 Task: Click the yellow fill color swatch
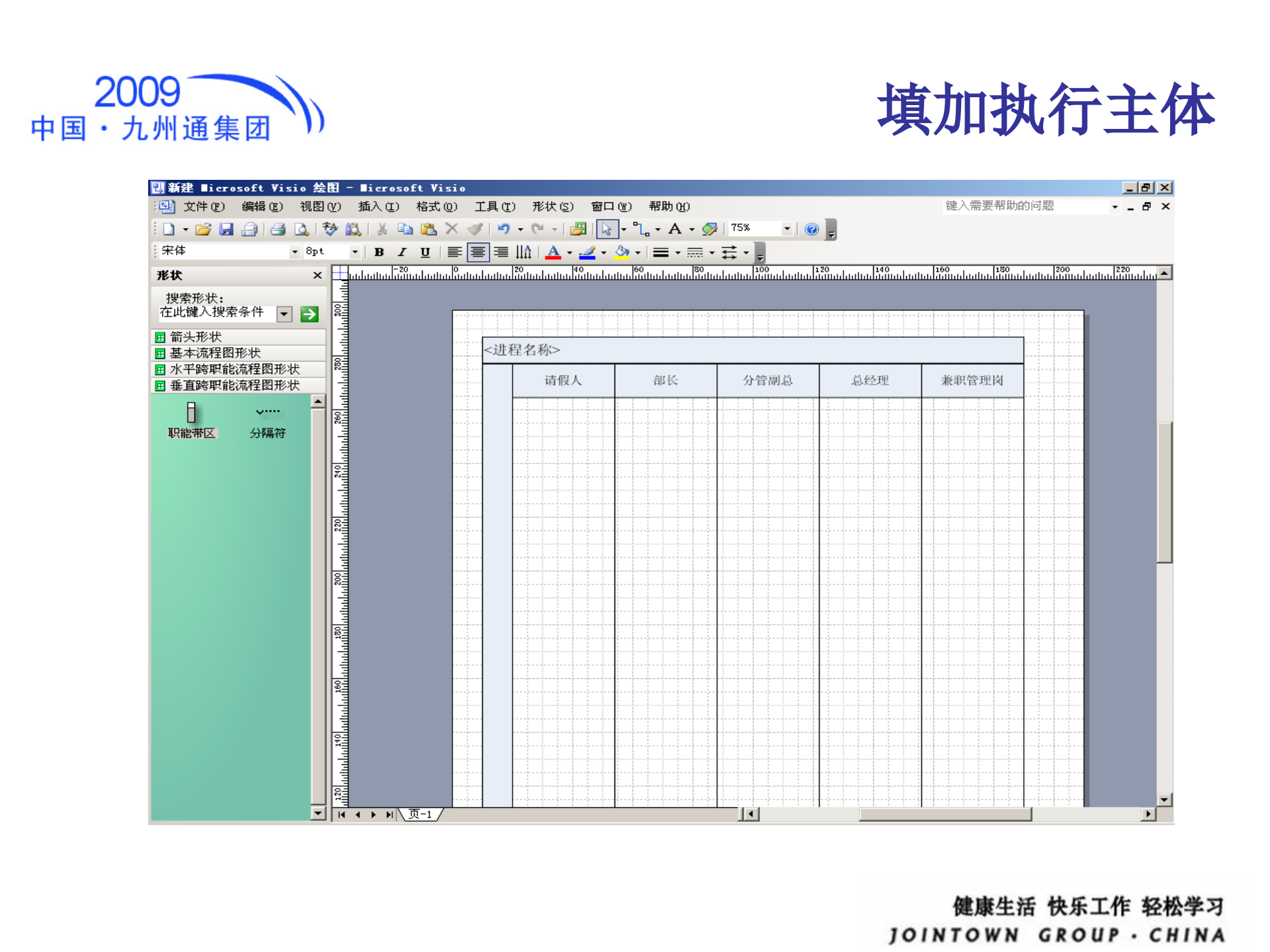click(x=620, y=255)
